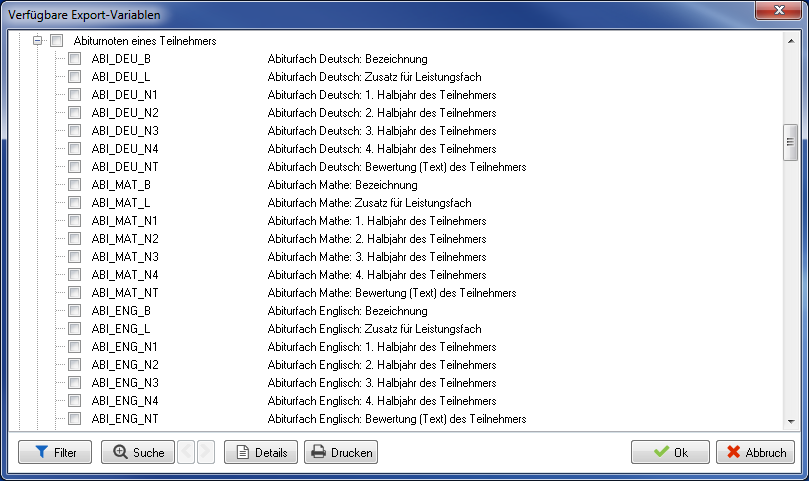Select the ABI_DEU_N4 checkbox
809x481 pixels.
click(74, 149)
